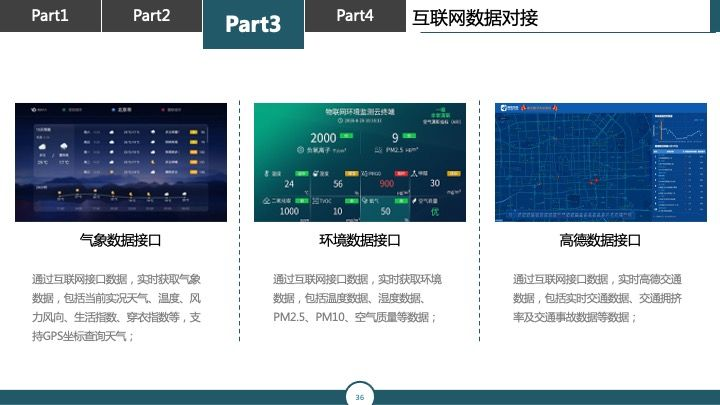Click the page number 36 circle
The height and width of the screenshot is (405, 720).
[360, 396]
